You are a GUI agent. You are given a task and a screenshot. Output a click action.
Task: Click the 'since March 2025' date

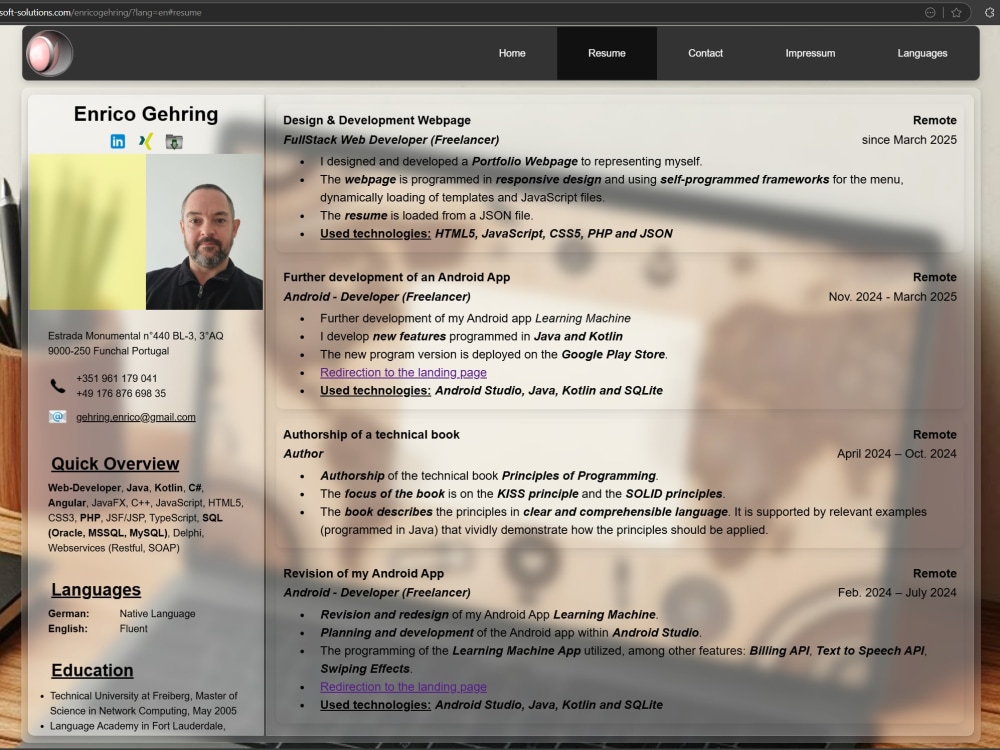click(x=909, y=140)
